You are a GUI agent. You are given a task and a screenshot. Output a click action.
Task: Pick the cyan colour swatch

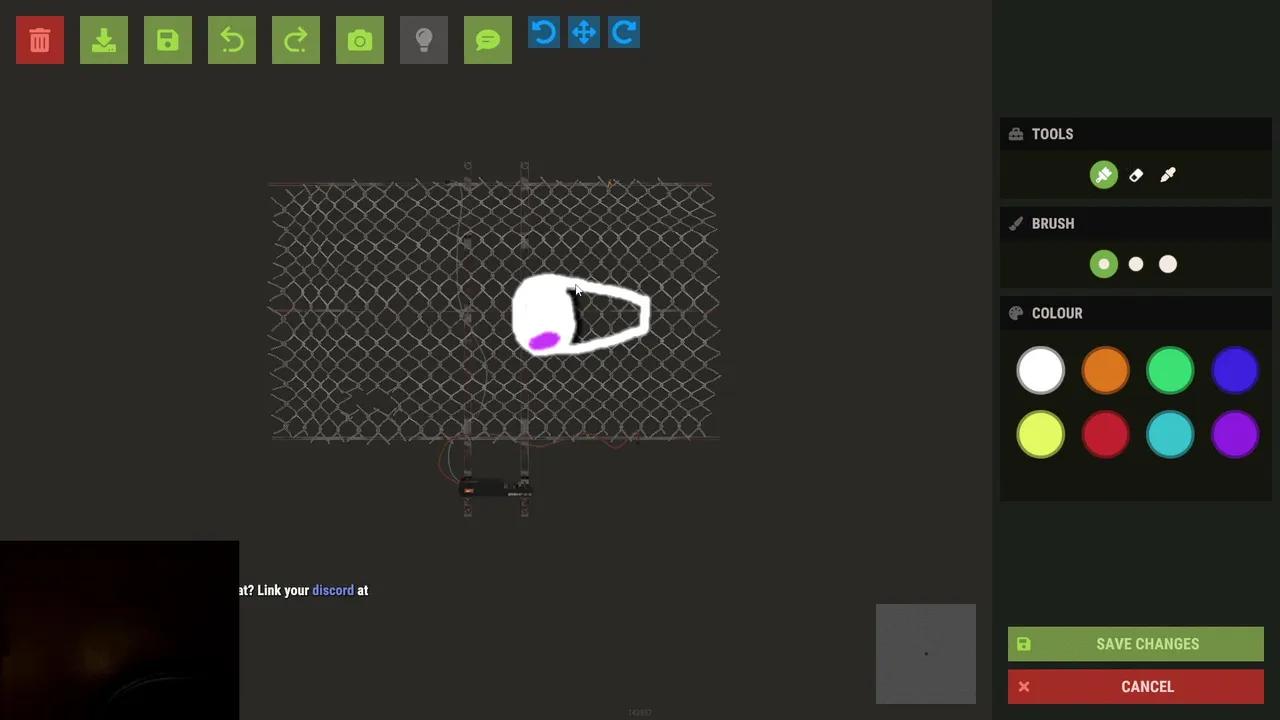(1170, 435)
